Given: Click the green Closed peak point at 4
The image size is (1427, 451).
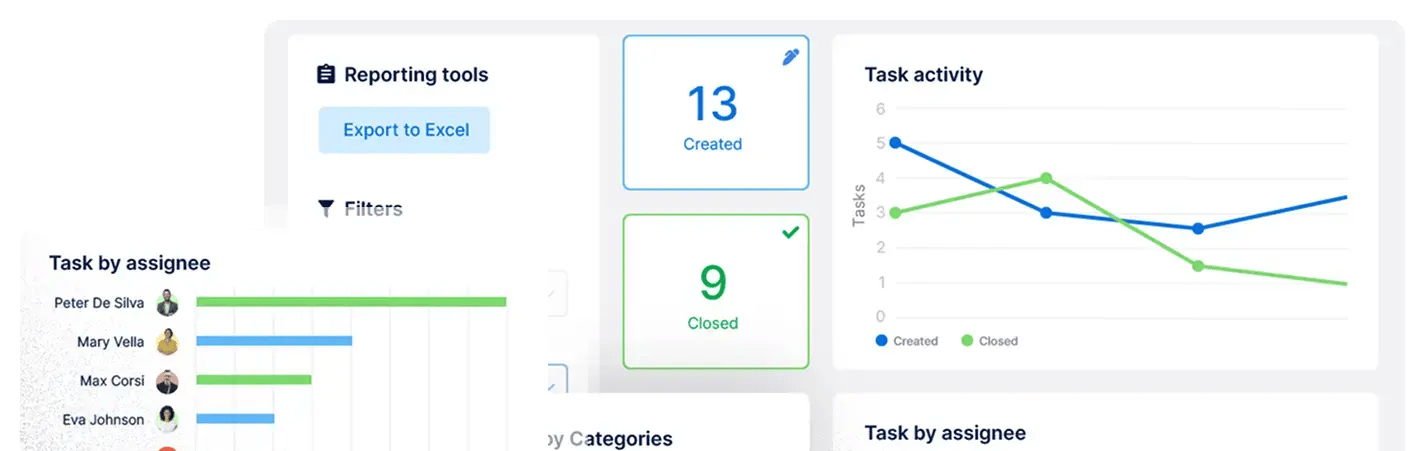Looking at the screenshot, I should click(1046, 178).
